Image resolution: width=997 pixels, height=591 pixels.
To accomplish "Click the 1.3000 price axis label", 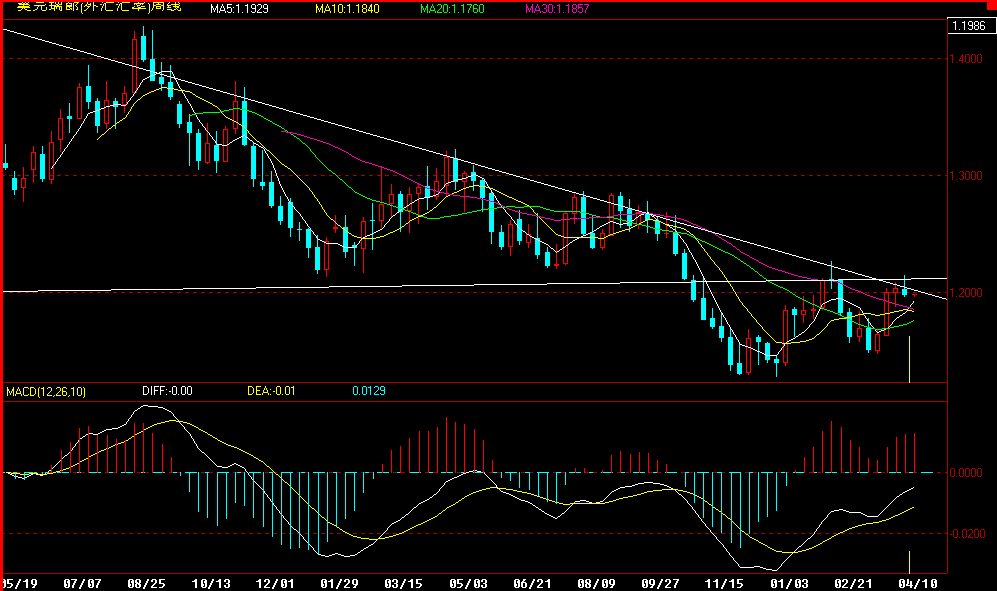I will click(x=969, y=176).
